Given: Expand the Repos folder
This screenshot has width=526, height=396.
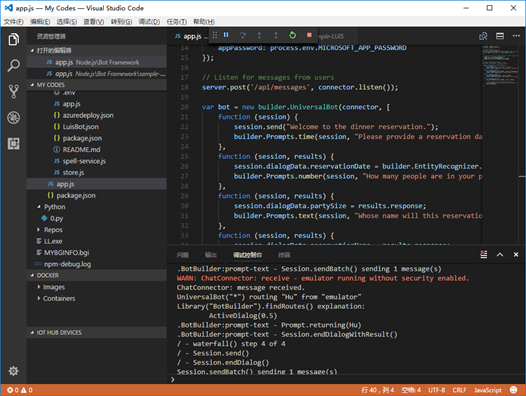Looking at the screenshot, I should click(x=97, y=230).
